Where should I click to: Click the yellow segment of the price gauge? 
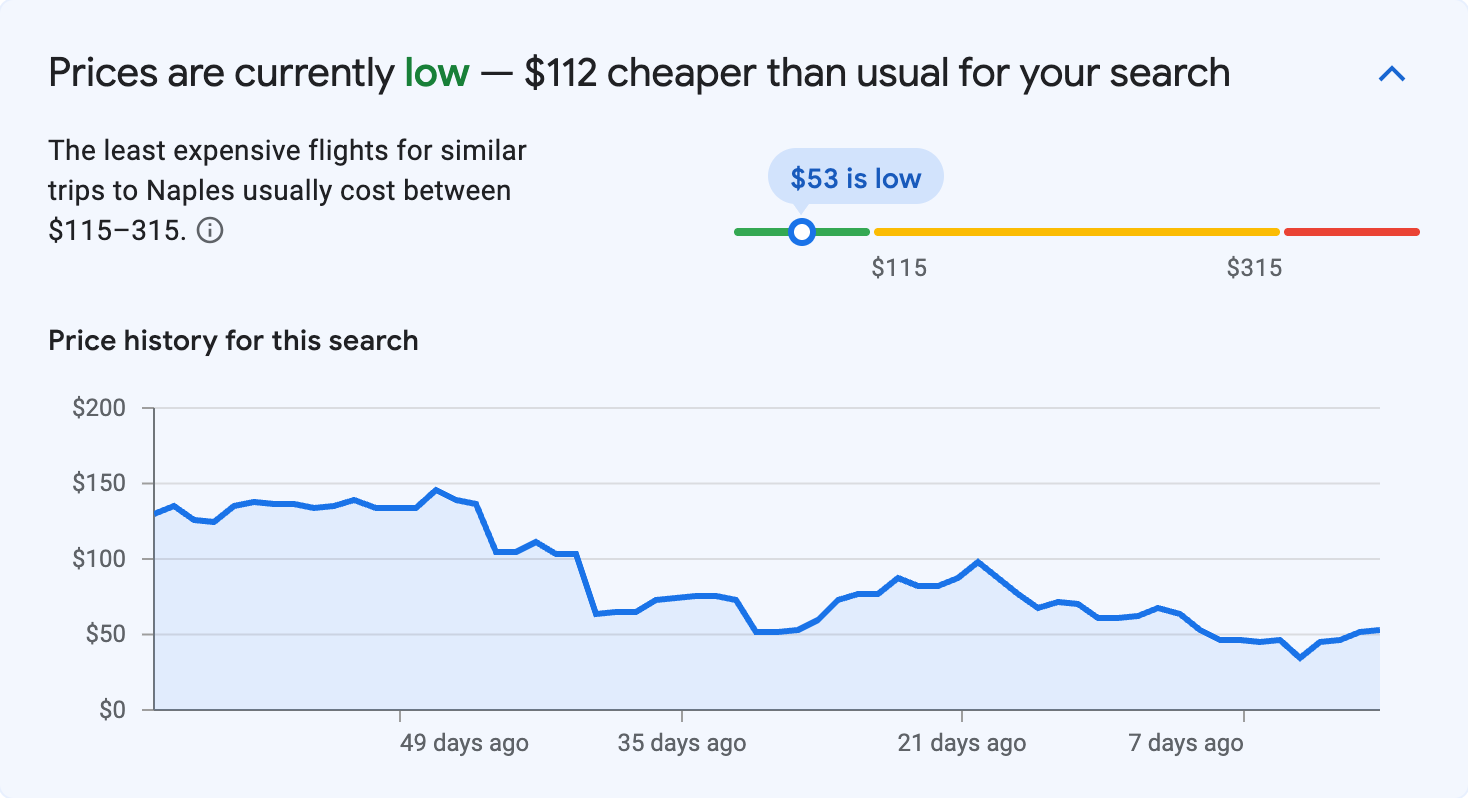pyautogui.click(x=1075, y=231)
